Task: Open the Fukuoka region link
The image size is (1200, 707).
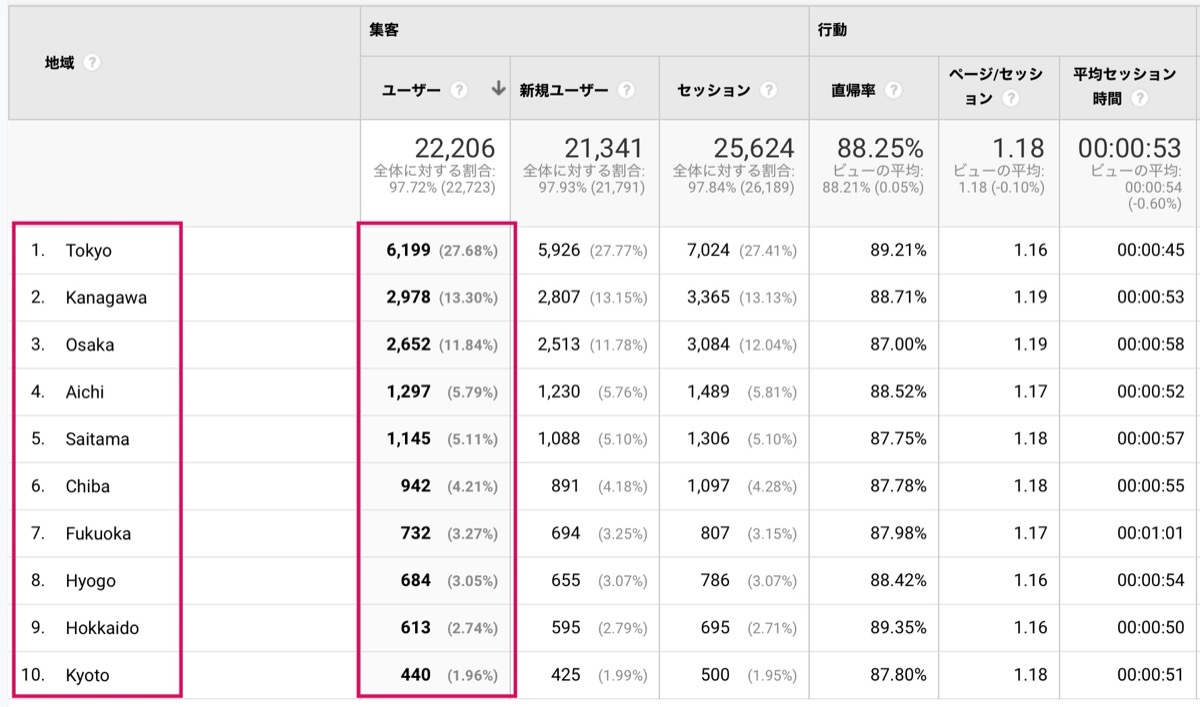Action: coord(98,534)
